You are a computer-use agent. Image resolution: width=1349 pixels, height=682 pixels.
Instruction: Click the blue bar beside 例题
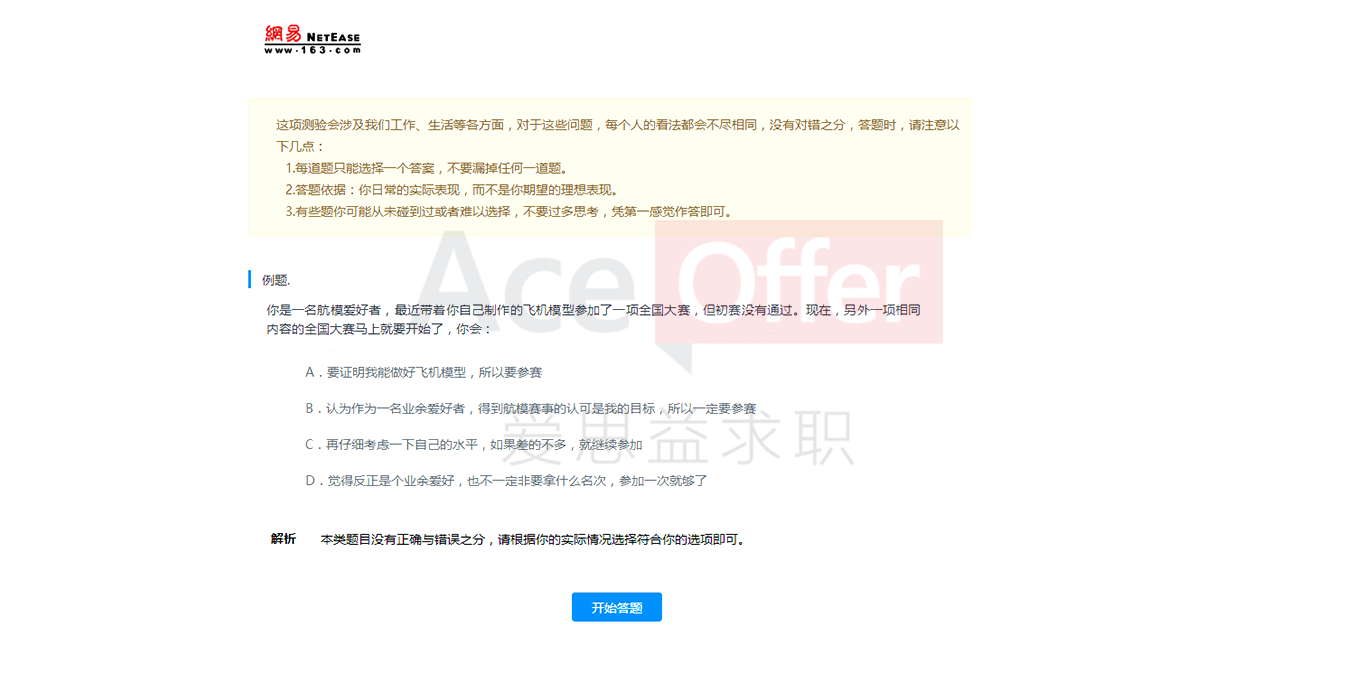click(249, 279)
